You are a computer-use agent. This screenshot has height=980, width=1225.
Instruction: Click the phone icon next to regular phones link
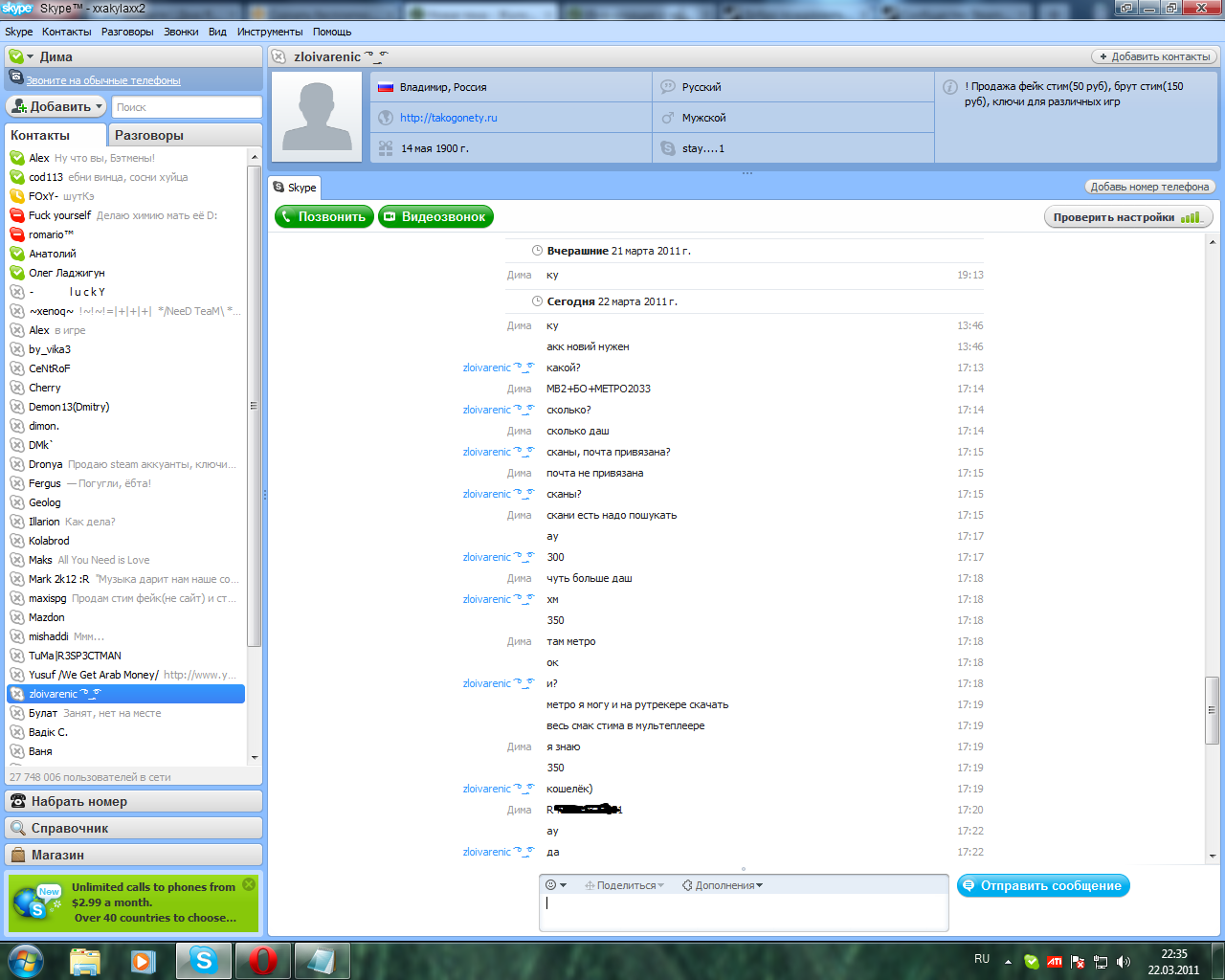click(x=16, y=78)
